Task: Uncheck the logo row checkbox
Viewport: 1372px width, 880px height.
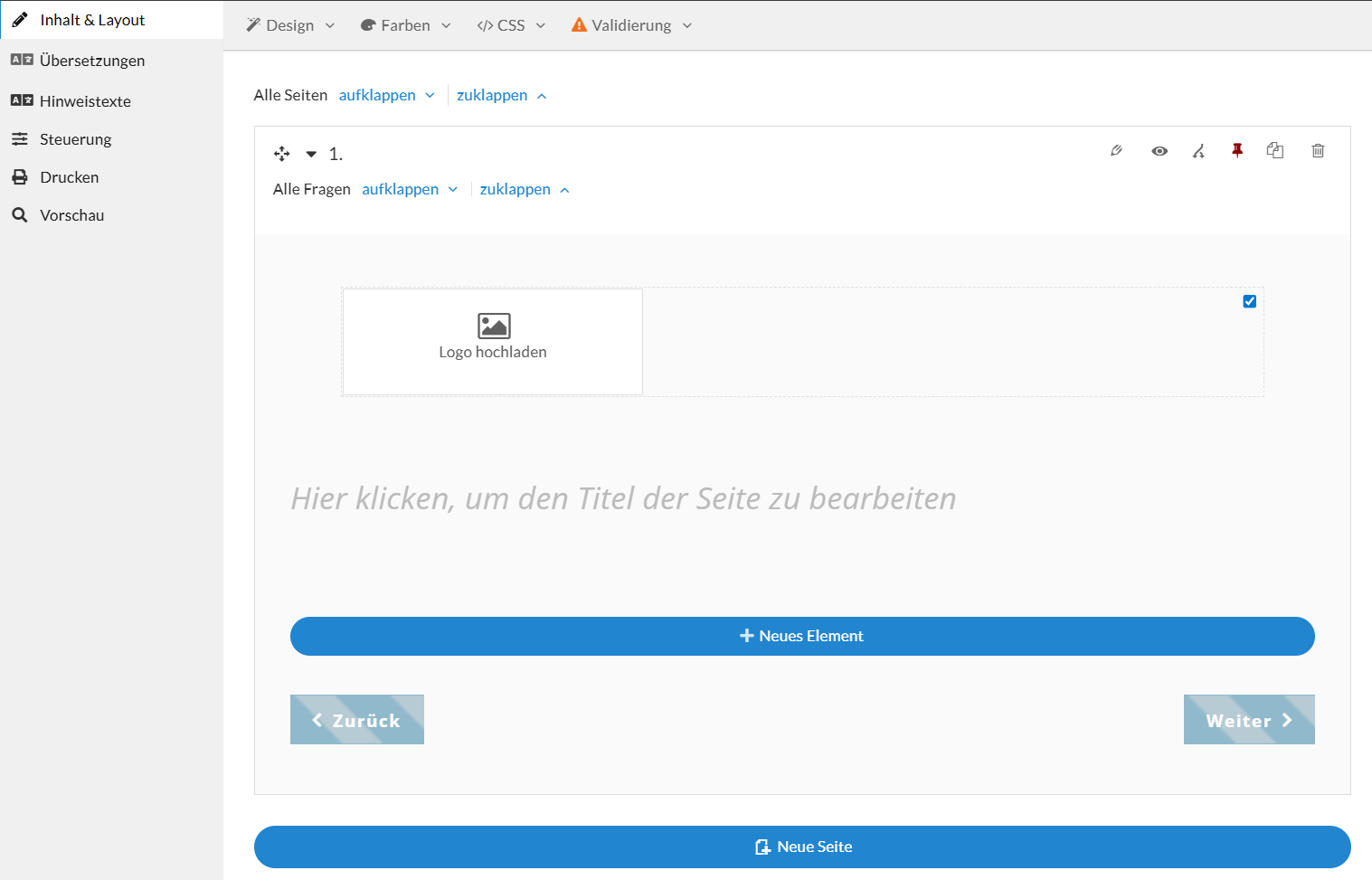Action: pos(1249,301)
